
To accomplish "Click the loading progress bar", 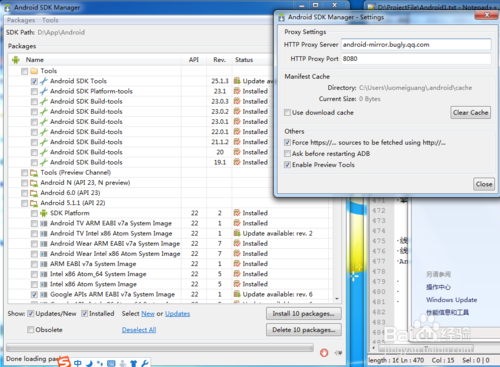I will [160, 348].
